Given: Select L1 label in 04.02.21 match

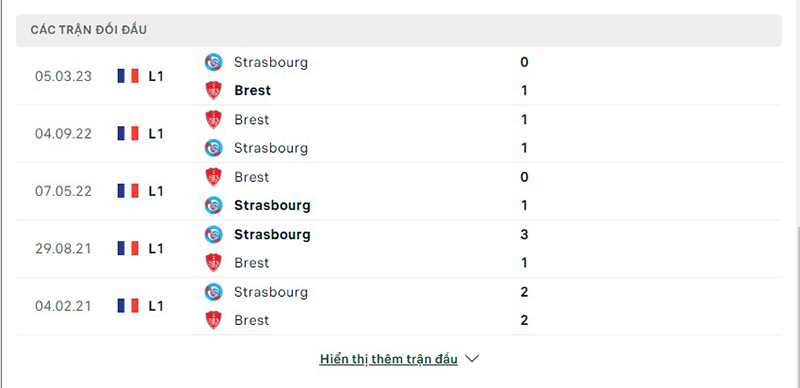Looking at the screenshot, I should (x=156, y=306).
